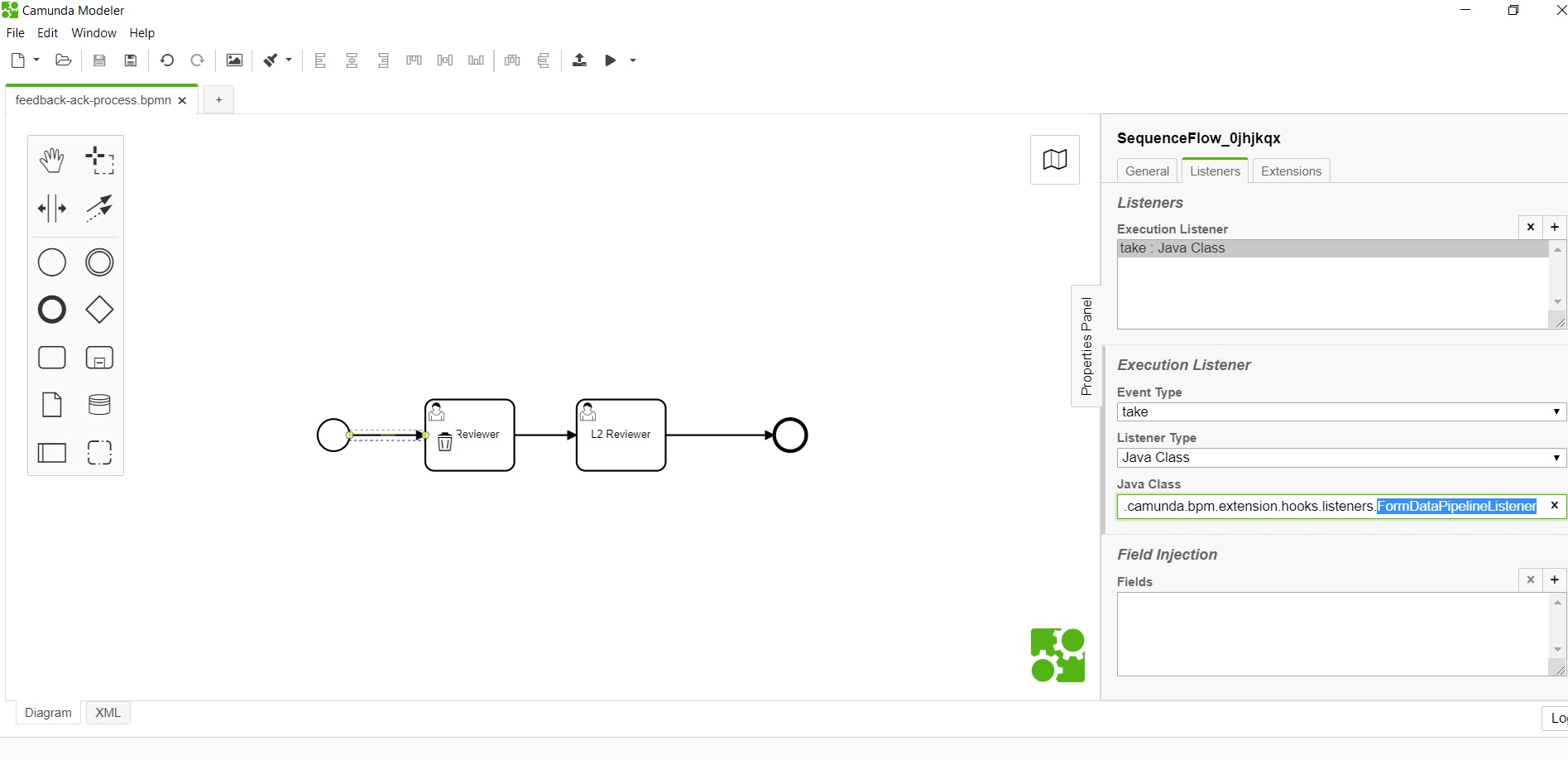Switch to the Listeners tab
1568x760 pixels.
click(1216, 171)
